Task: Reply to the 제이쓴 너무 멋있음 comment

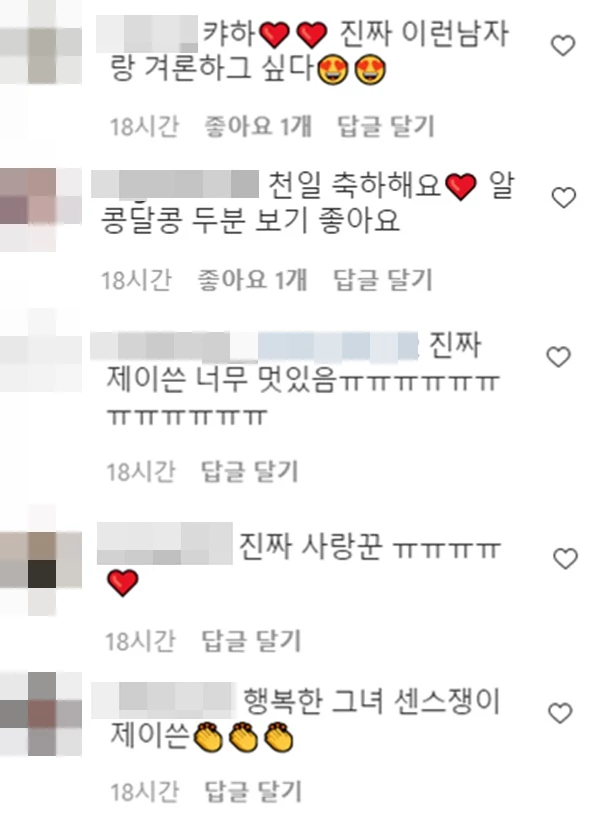Action: click(x=250, y=471)
